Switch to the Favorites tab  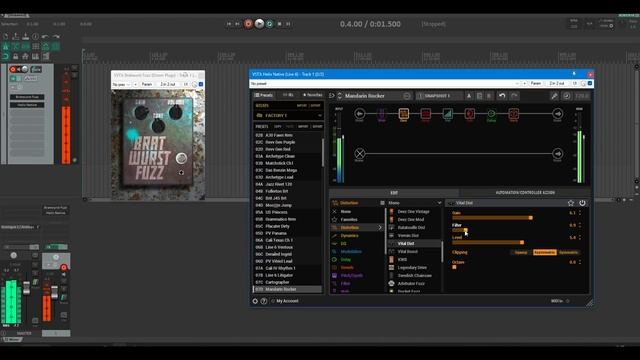[x=312, y=95]
